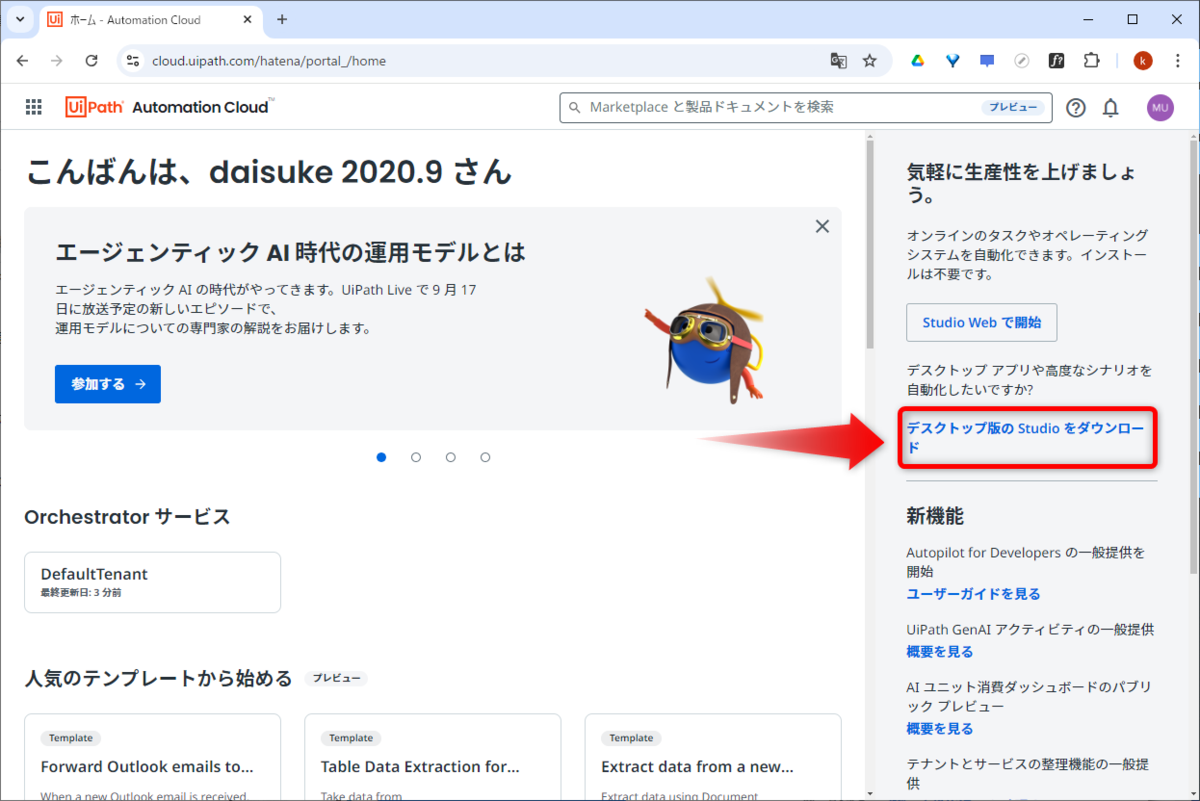
Task: Click the browser forward arrow
Action: click(x=57, y=61)
